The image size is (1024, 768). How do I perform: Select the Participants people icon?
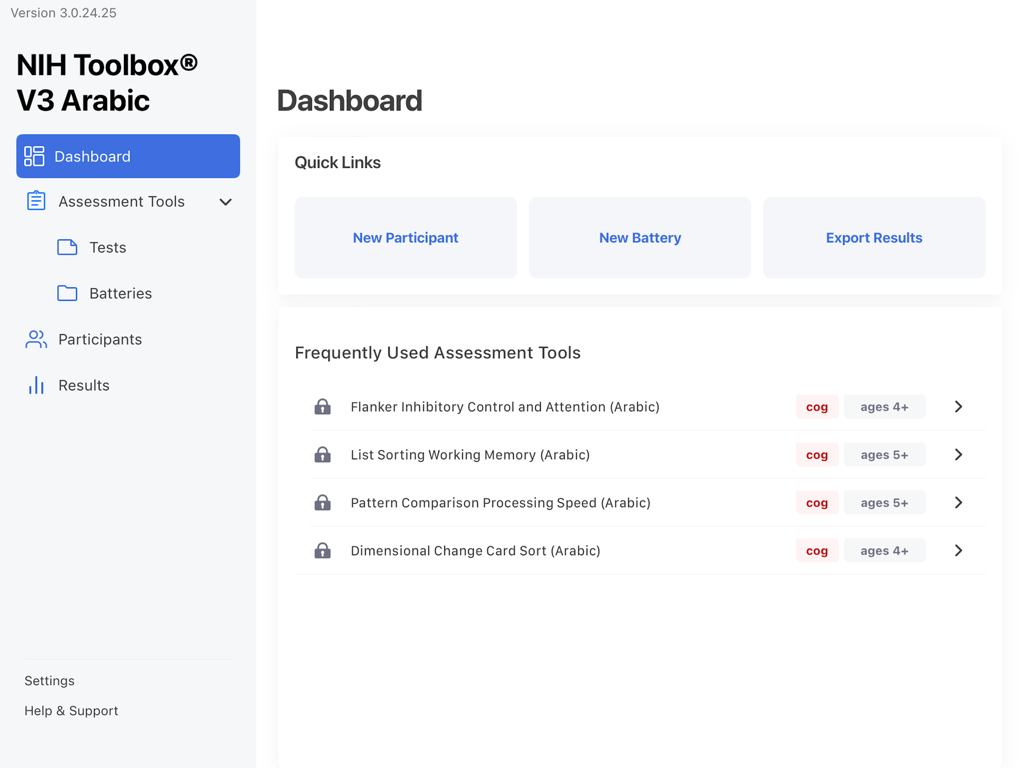35,339
